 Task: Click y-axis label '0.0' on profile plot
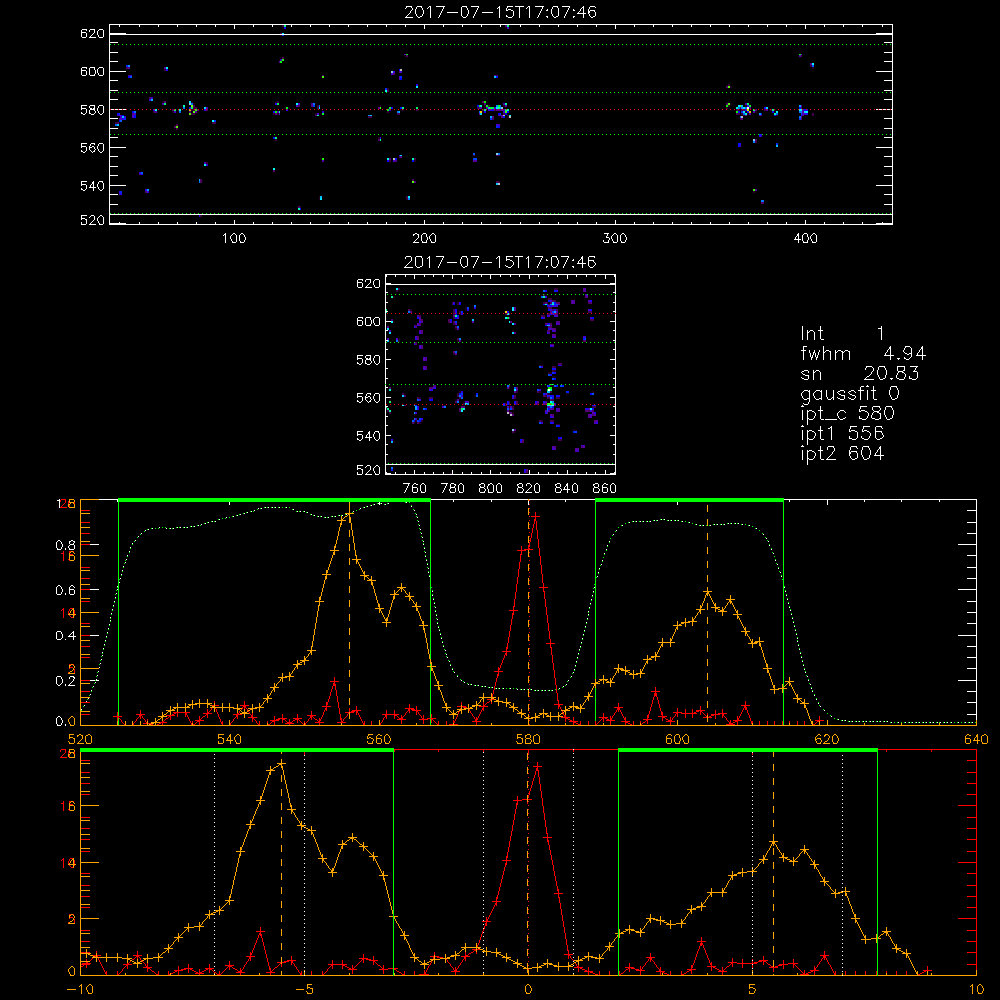[65, 722]
